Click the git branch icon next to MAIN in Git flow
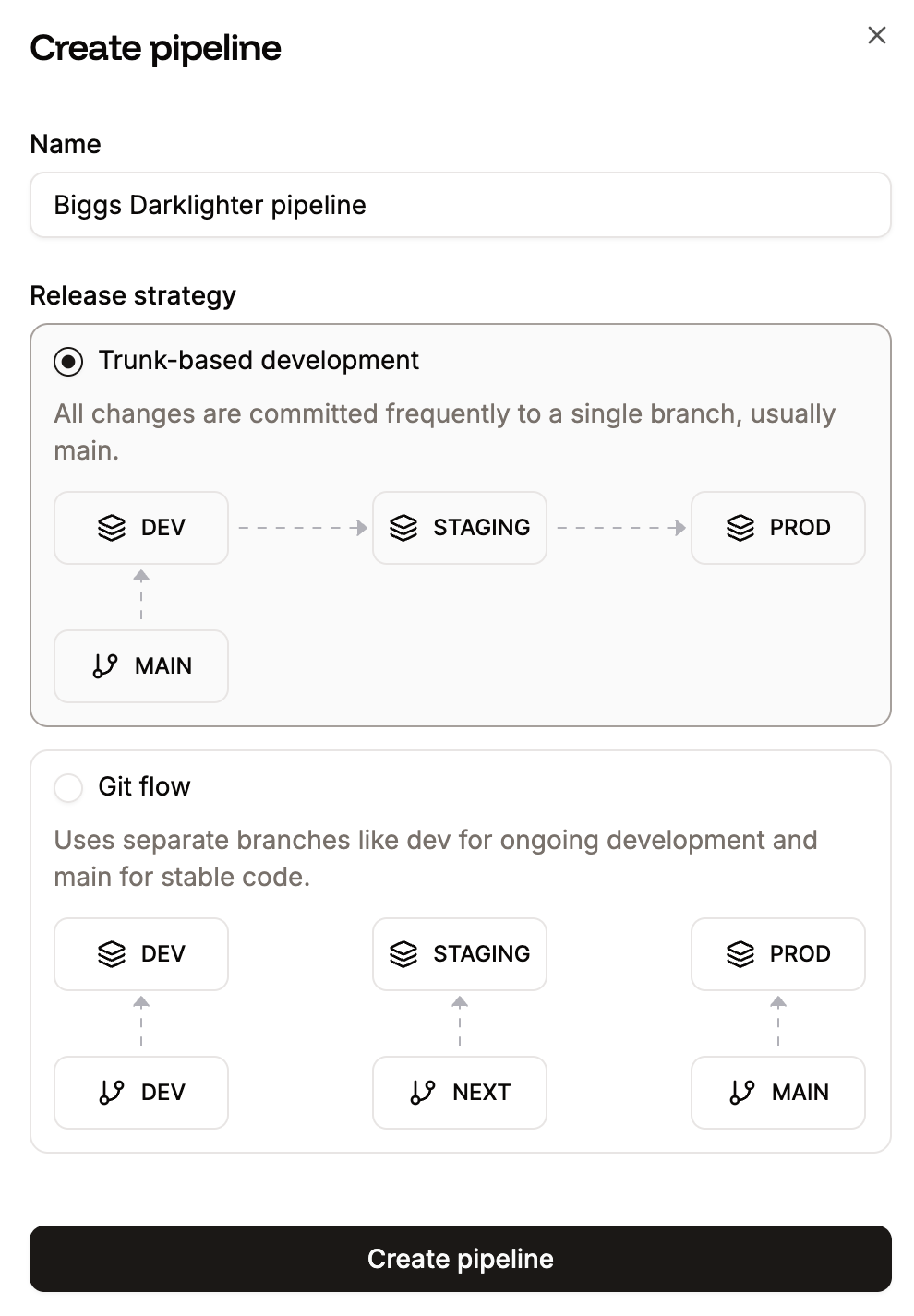The image size is (914, 1316). pyautogui.click(x=741, y=1093)
